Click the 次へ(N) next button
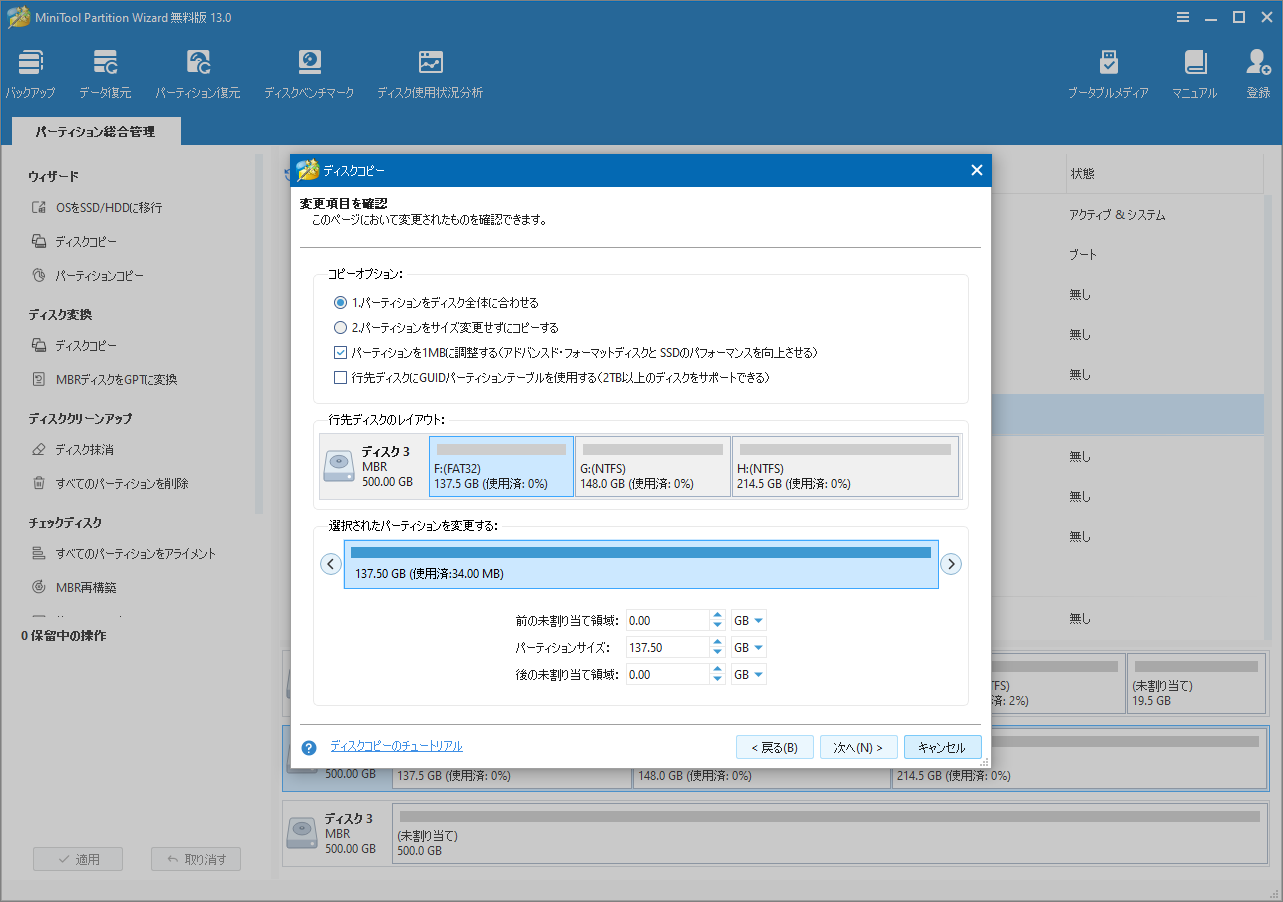1283x902 pixels. 858,747
